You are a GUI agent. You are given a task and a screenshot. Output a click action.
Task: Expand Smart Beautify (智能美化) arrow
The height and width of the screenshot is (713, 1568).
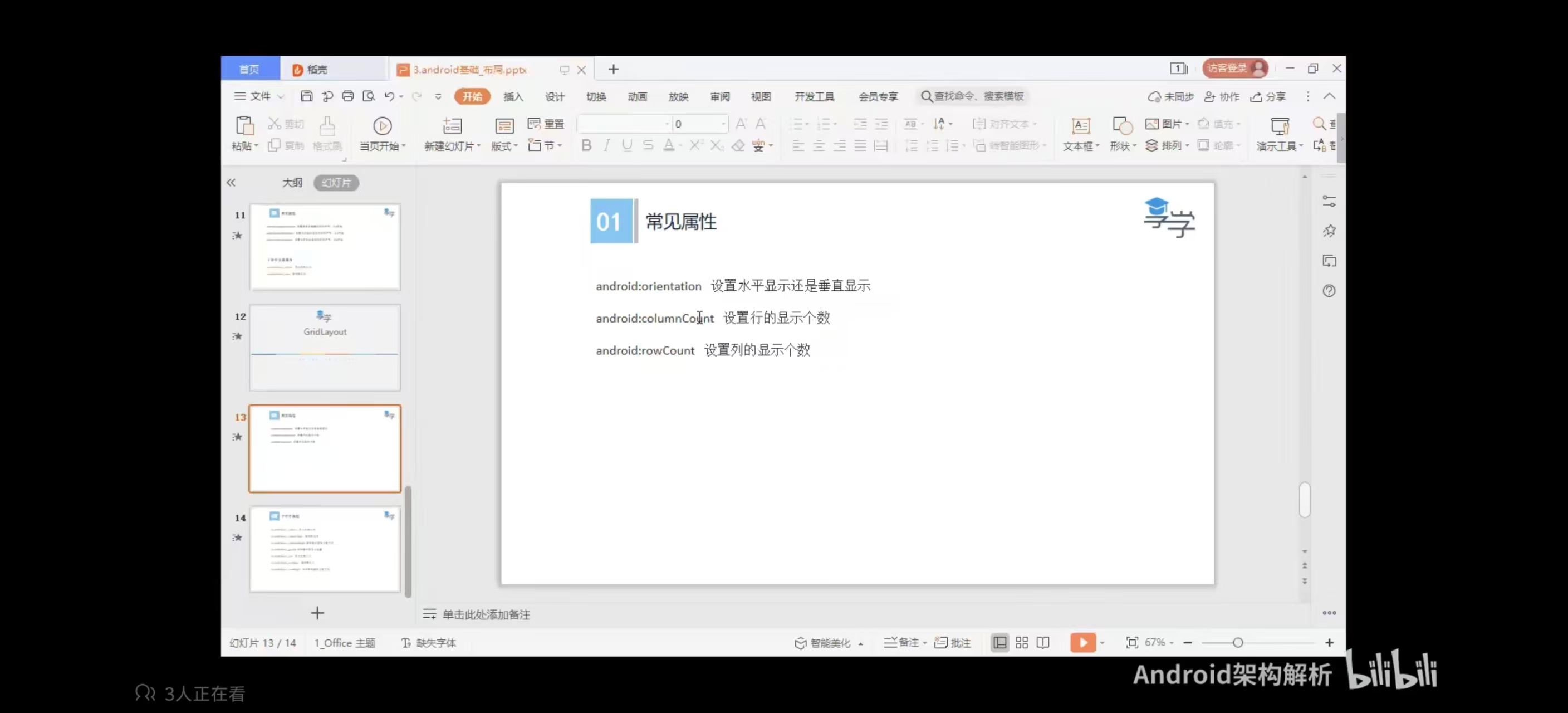point(861,643)
